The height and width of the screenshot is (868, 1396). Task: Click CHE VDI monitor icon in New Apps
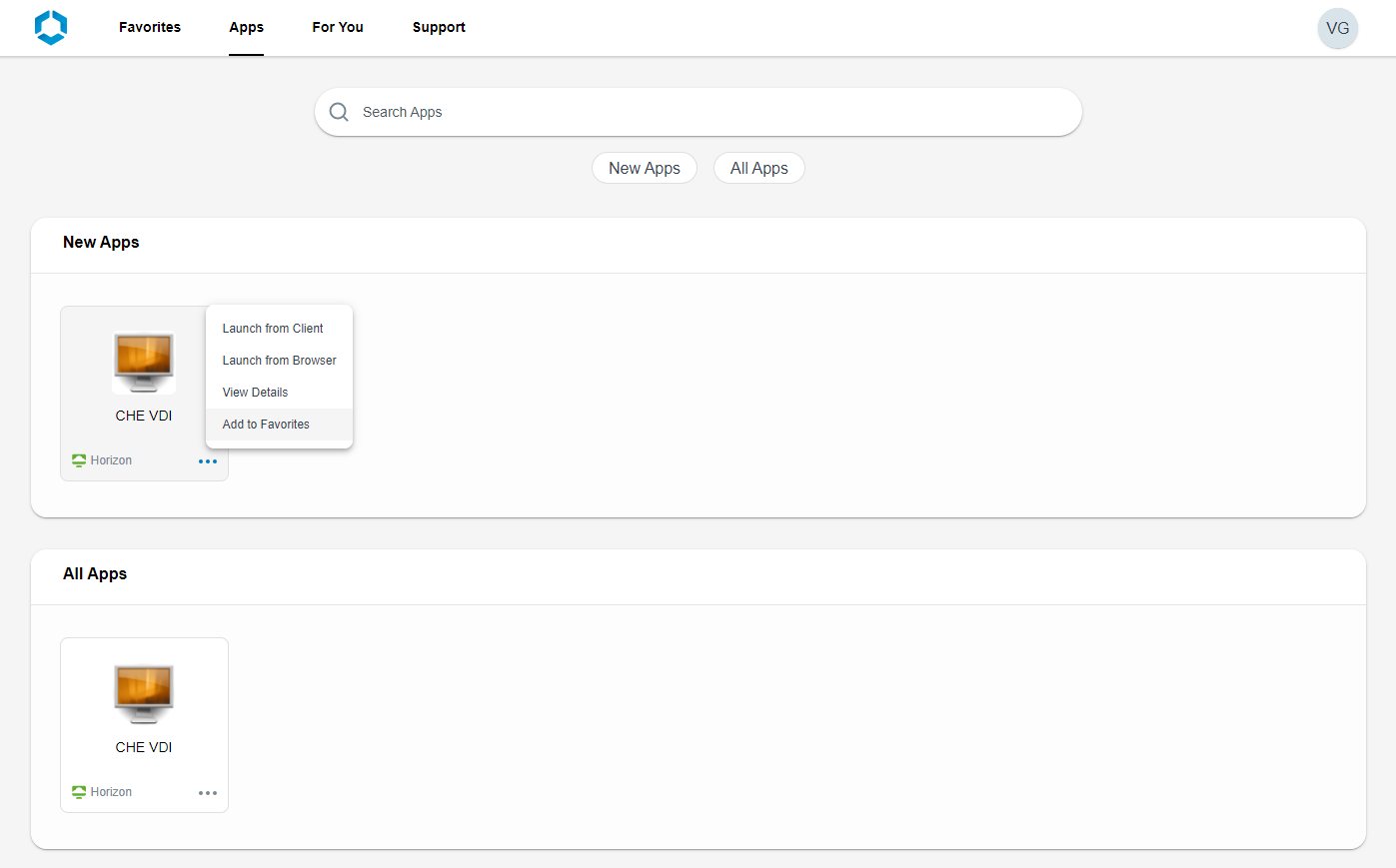144,364
